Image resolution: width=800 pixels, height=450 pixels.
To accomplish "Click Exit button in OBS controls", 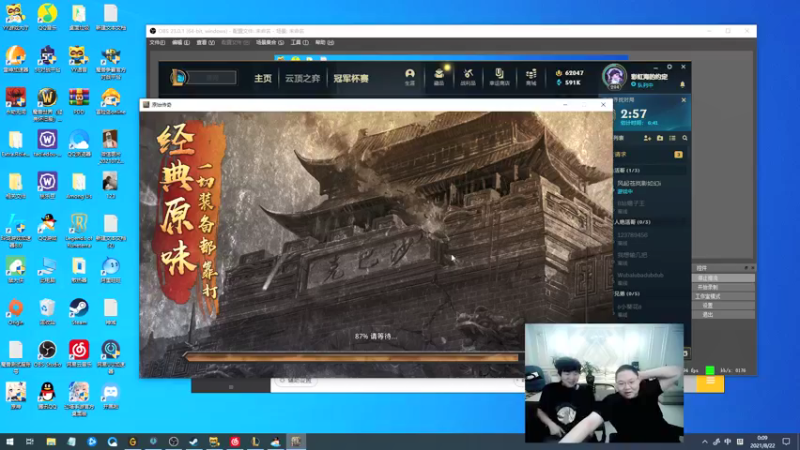I will coord(723,315).
